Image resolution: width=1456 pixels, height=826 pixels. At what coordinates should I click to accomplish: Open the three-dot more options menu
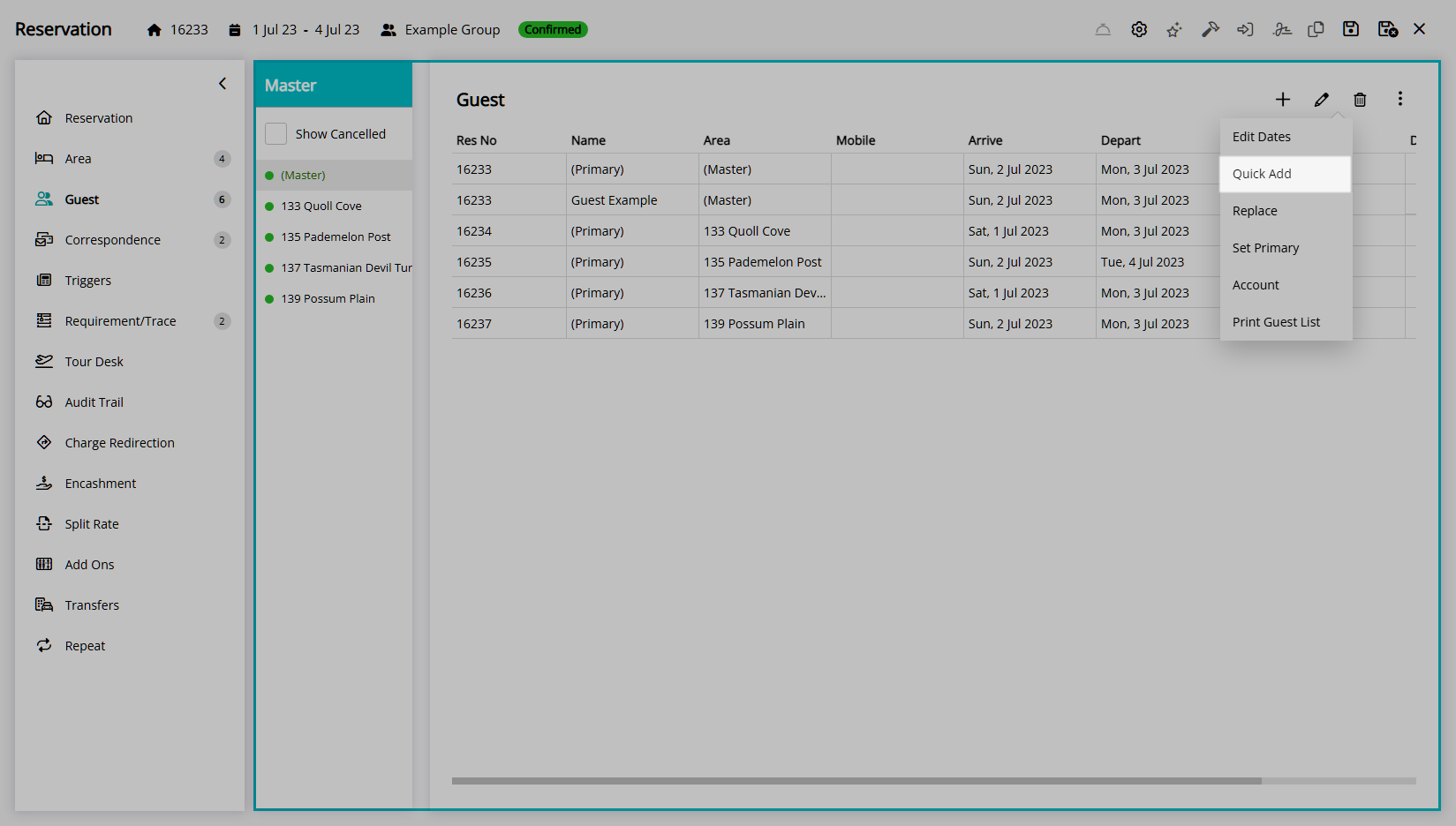pos(1399,99)
